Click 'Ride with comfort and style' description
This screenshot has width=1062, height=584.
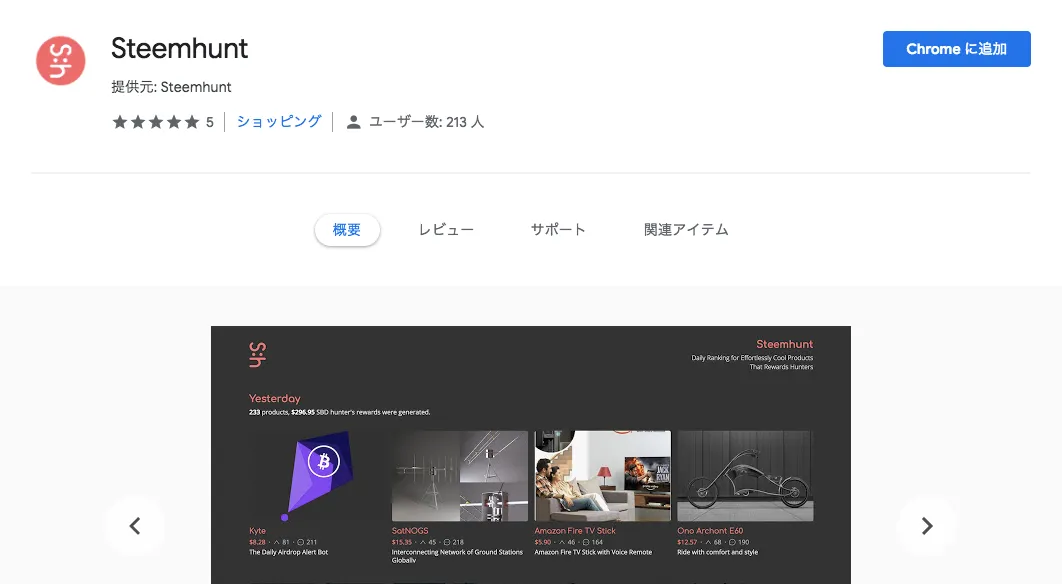pyautogui.click(x=717, y=552)
